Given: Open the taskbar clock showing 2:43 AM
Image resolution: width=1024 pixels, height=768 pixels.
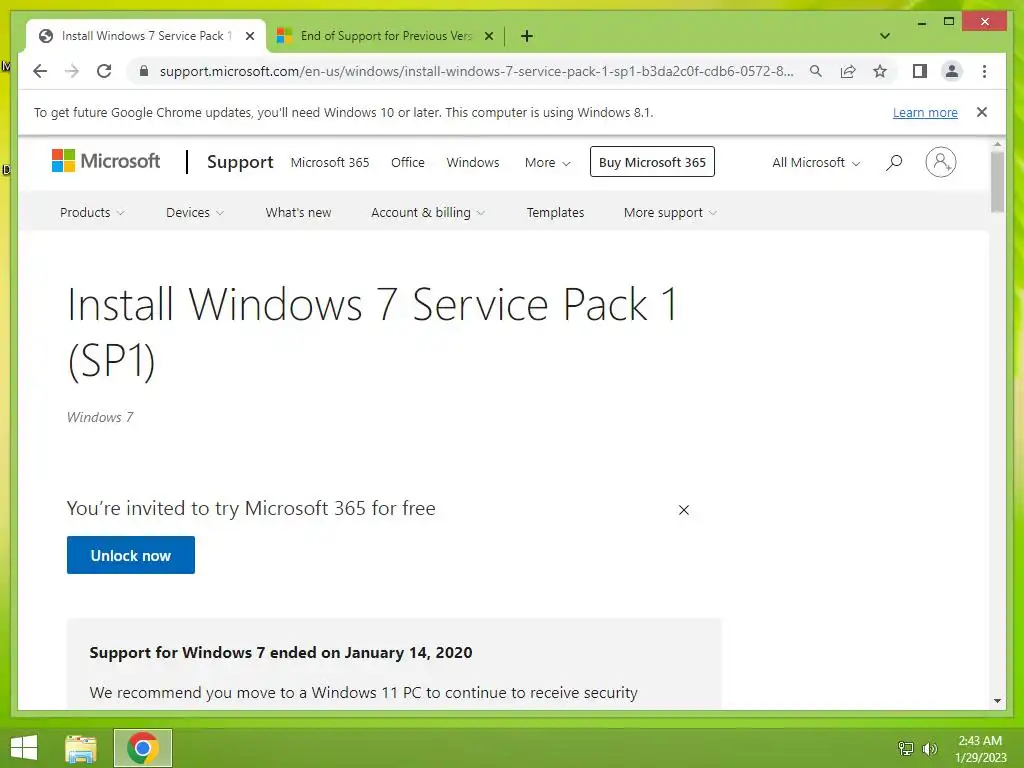Looking at the screenshot, I should click(980, 748).
